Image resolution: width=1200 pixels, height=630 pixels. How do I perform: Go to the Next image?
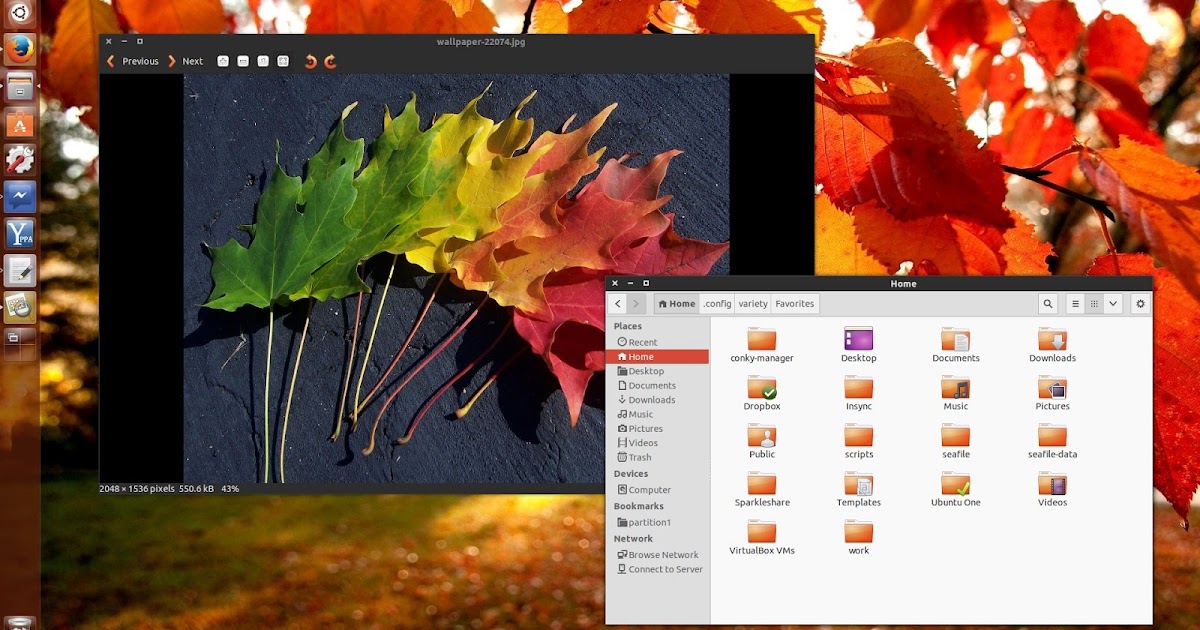coord(190,61)
